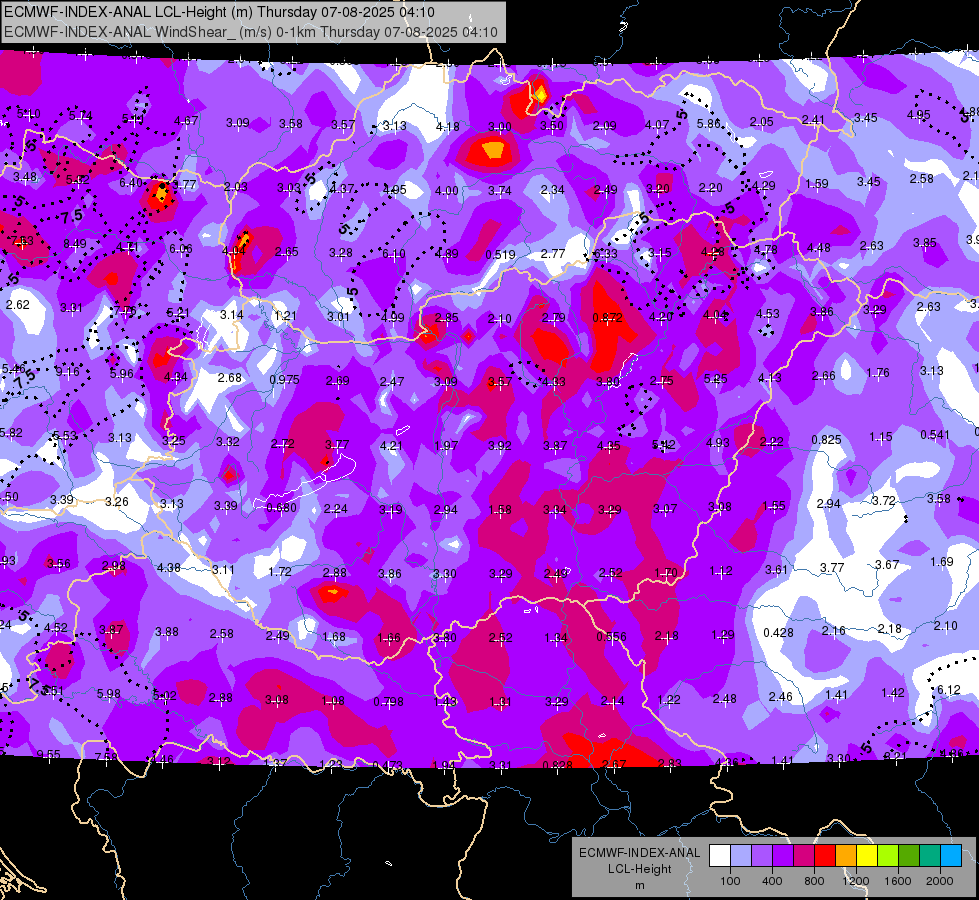The width and height of the screenshot is (979, 900).
Task: Click the 1200 tick label in legend
Action: tap(855, 881)
